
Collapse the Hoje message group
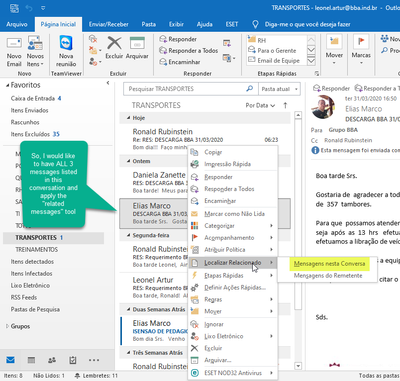pos(129,118)
